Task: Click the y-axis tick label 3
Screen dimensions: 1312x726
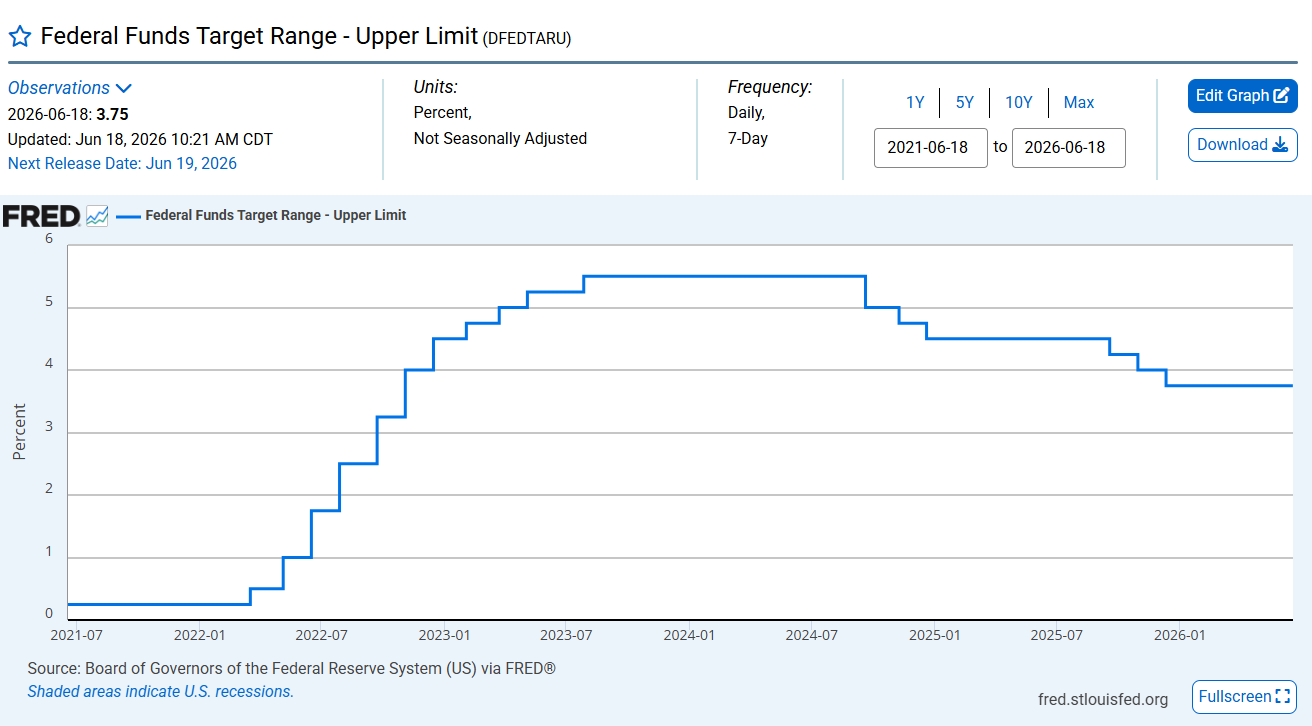Action: (x=48, y=427)
